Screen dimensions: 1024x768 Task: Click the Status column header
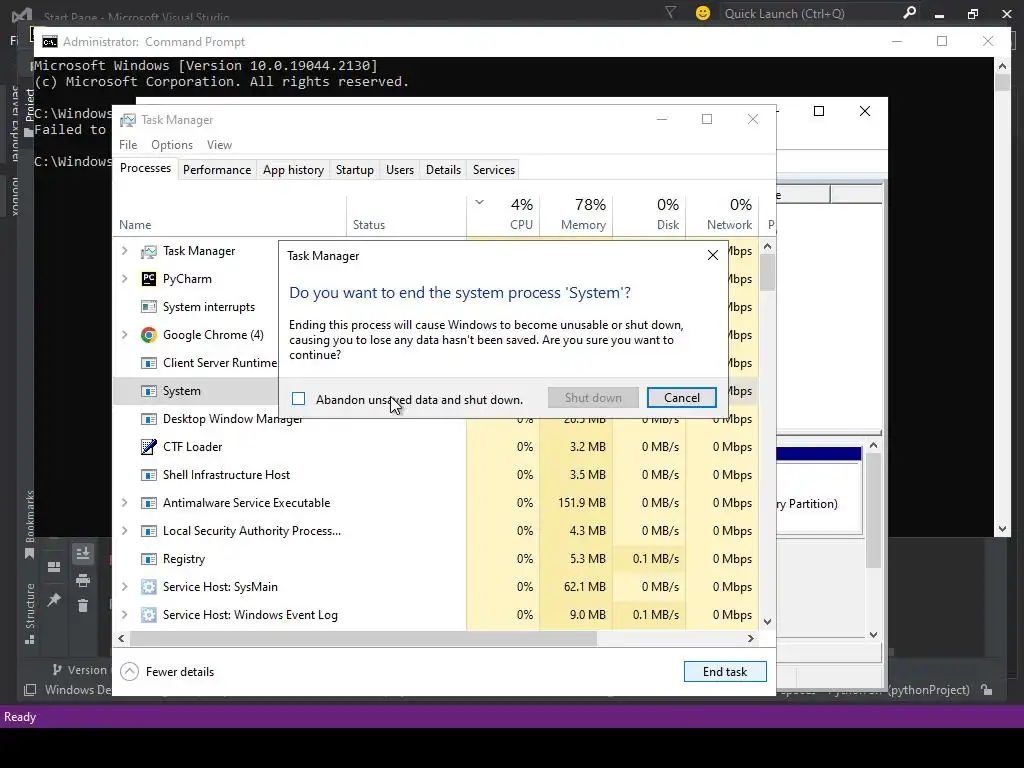pos(406,215)
